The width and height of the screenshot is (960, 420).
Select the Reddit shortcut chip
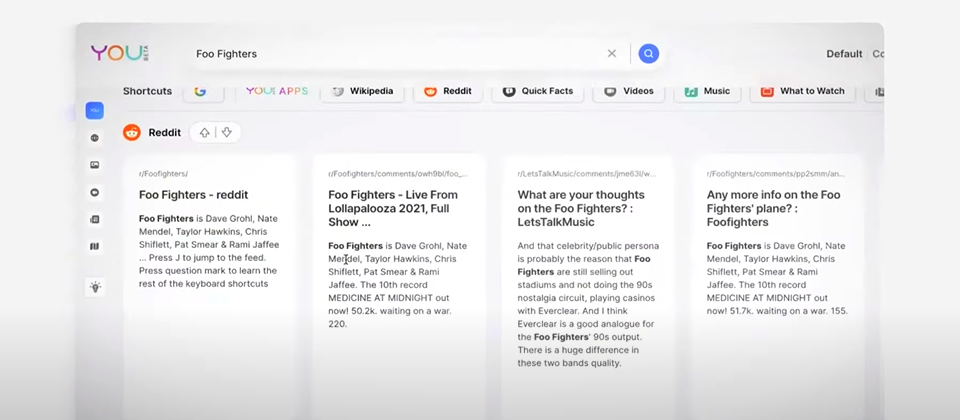[448, 91]
